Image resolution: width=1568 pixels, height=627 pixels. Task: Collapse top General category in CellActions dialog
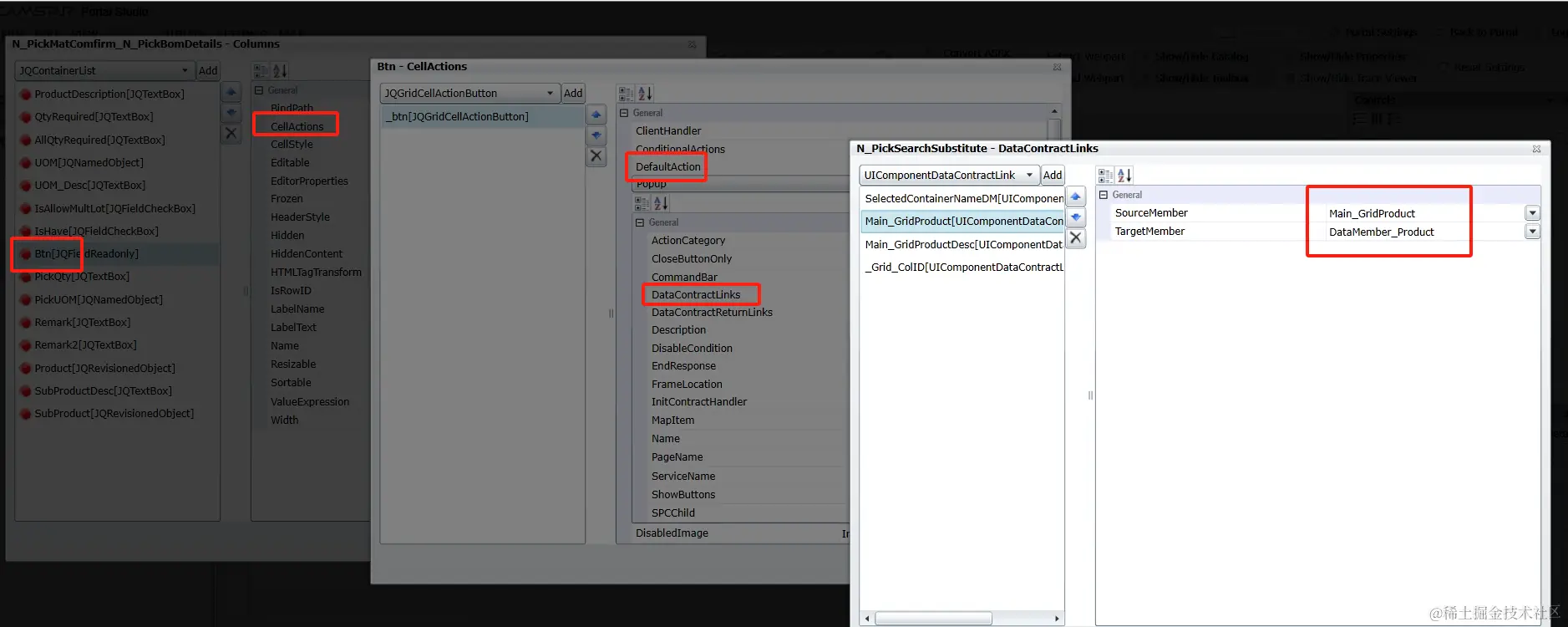click(x=624, y=113)
